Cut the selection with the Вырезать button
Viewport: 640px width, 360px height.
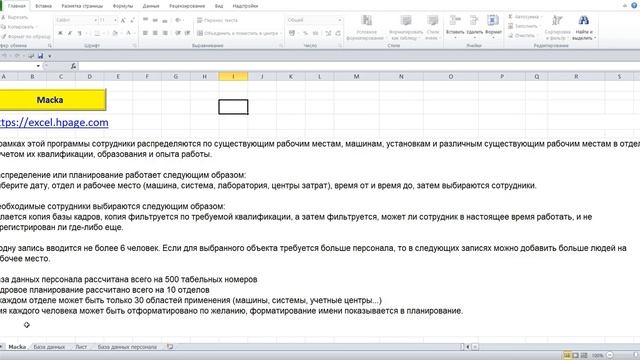point(15,17)
